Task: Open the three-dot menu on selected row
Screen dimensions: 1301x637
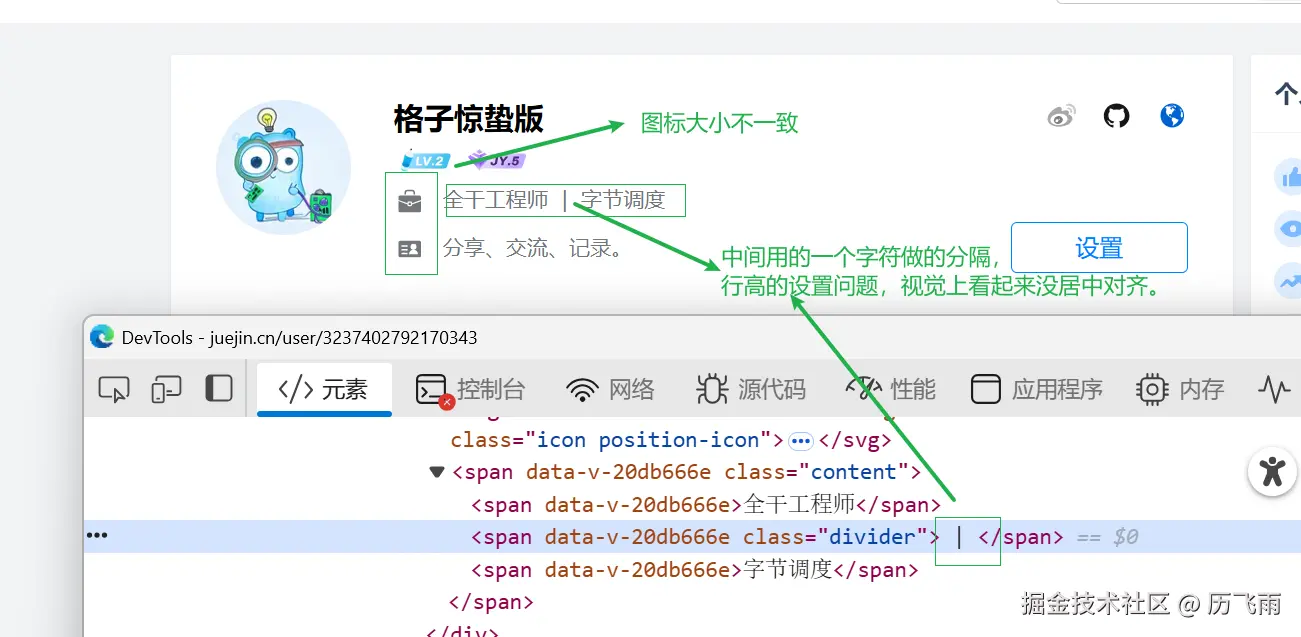Action: 97,536
